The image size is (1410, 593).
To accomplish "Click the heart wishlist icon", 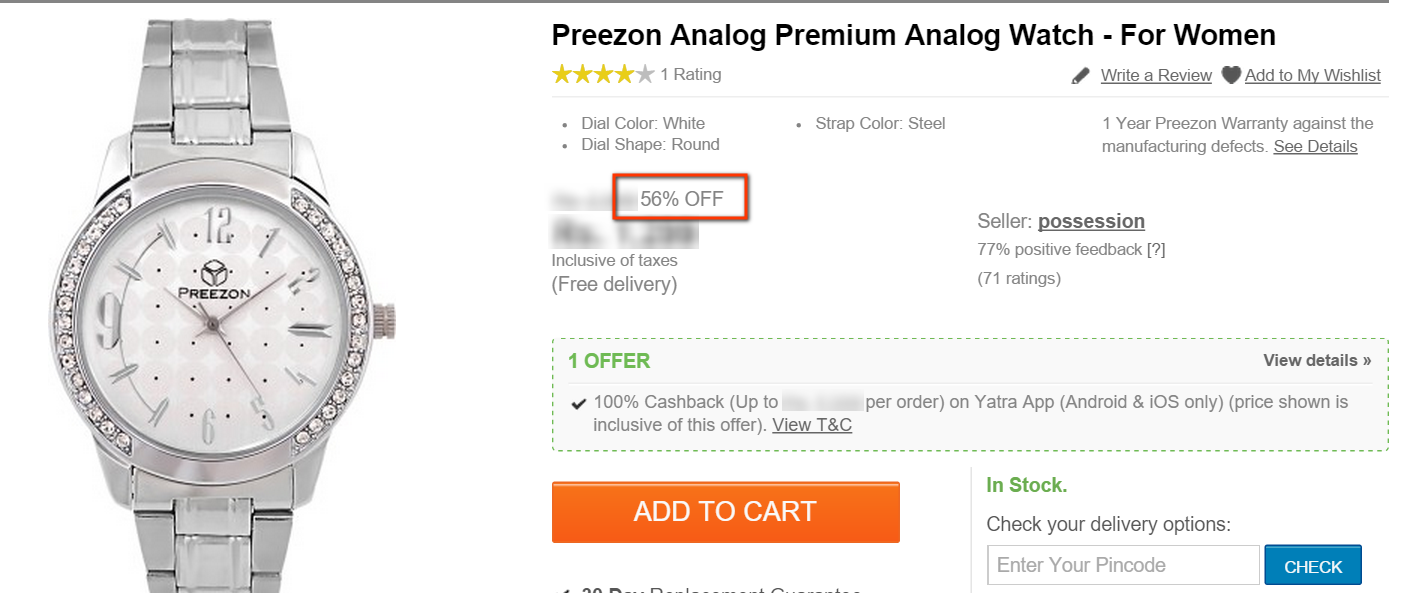I will 1231,75.
